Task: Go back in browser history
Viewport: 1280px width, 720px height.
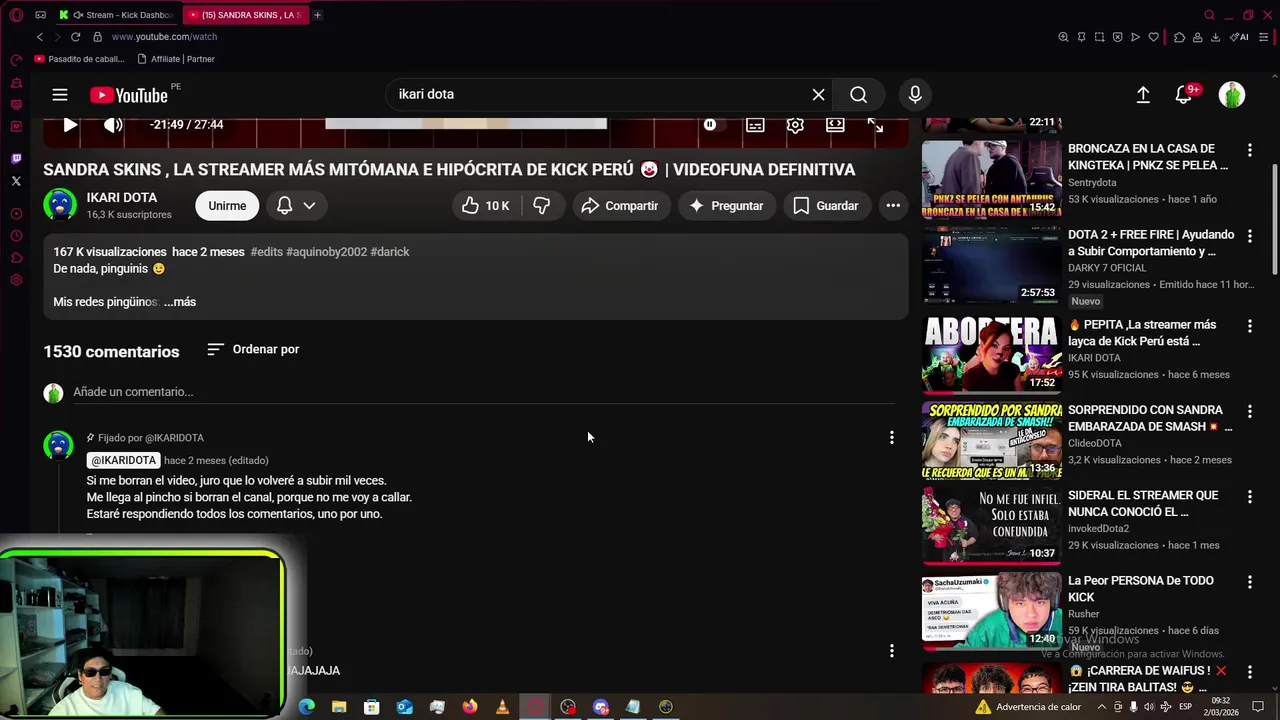Action: coord(40,37)
